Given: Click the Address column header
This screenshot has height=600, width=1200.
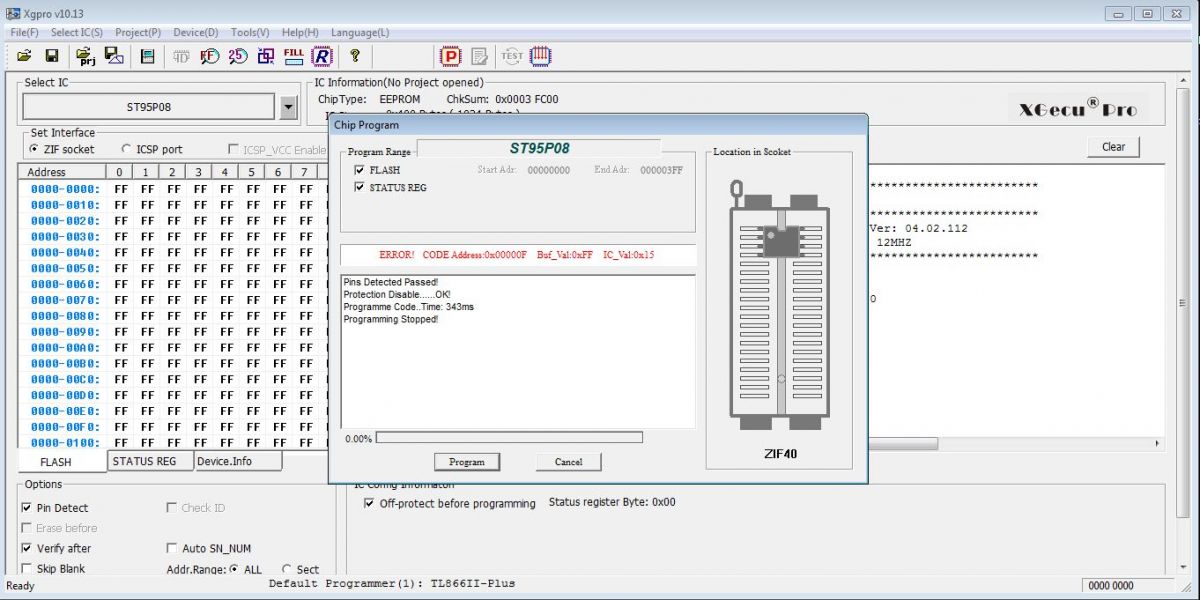Looking at the screenshot, I should 62,172.
